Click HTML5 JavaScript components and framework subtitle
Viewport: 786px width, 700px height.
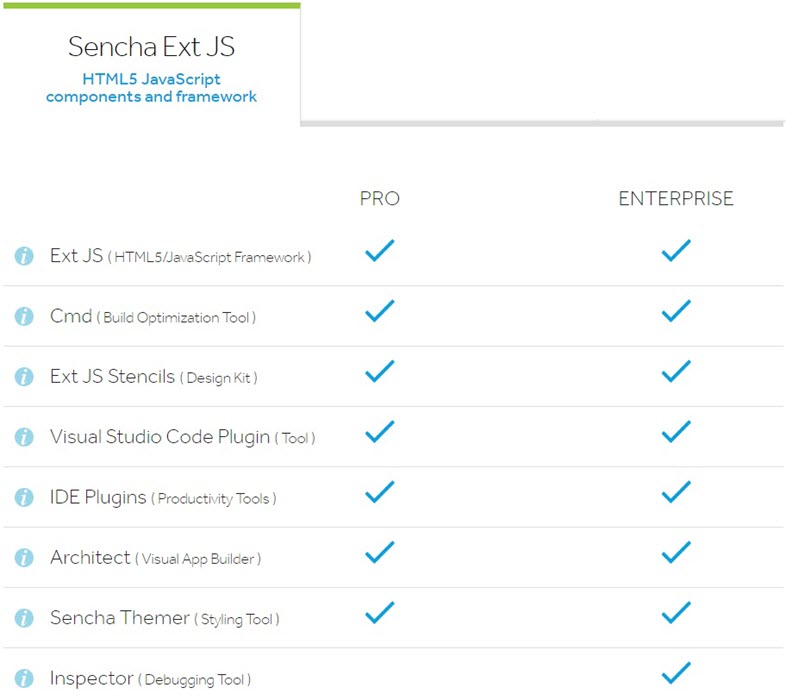click(151, 88)
